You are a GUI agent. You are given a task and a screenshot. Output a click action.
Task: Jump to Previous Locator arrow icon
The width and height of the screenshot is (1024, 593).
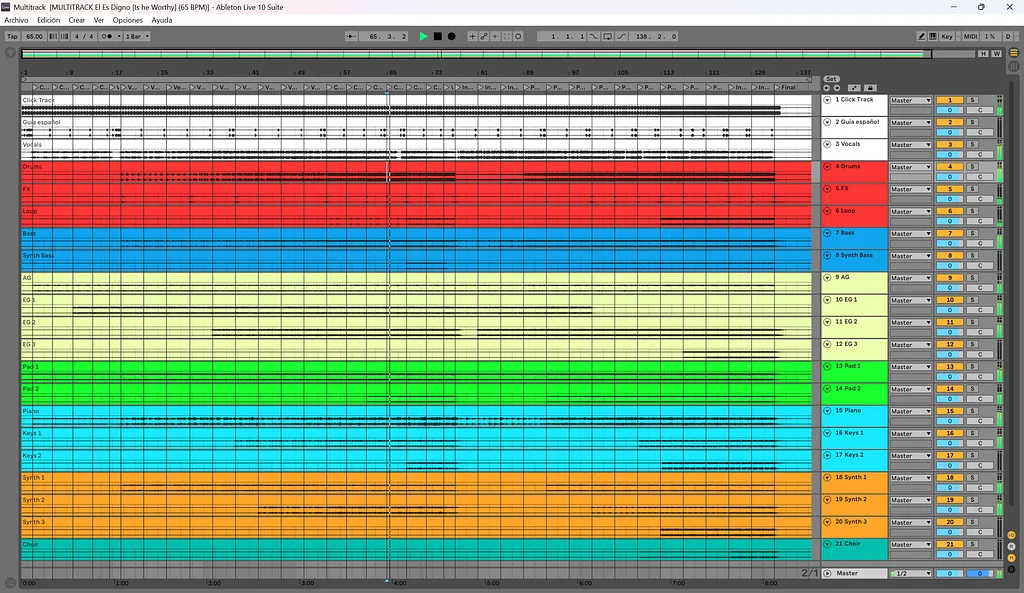click(827, 88)
